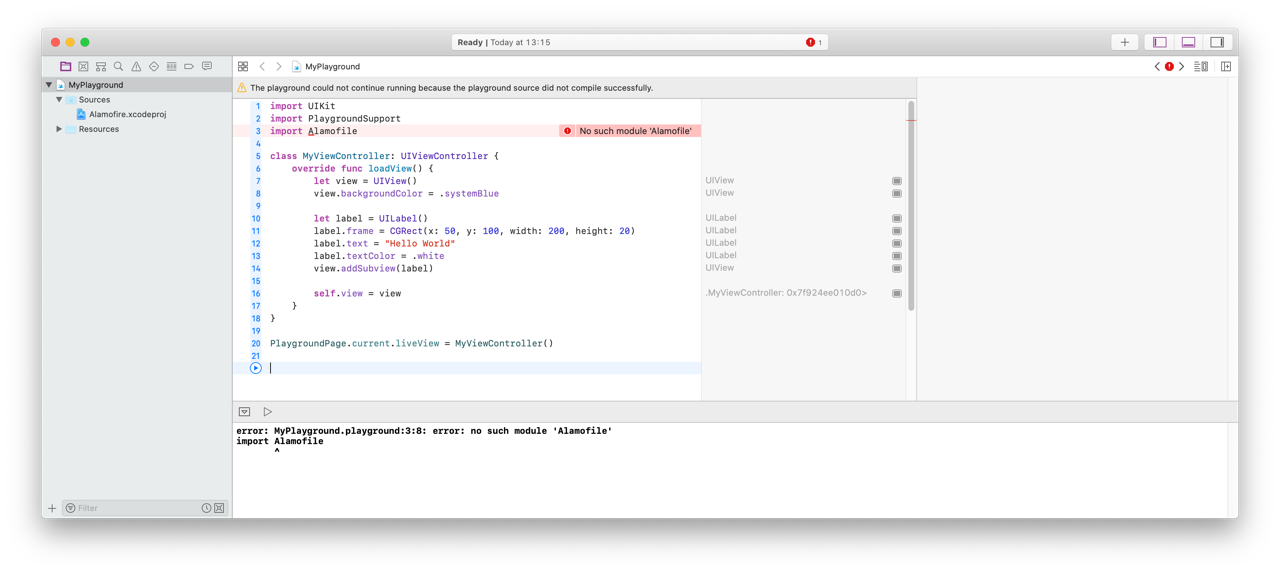Image resolution: width=1280 pixels, height=573 pixels.
Task: Click the MyPlayground breadcrumb in jump bar
Action: click(332, 67)
